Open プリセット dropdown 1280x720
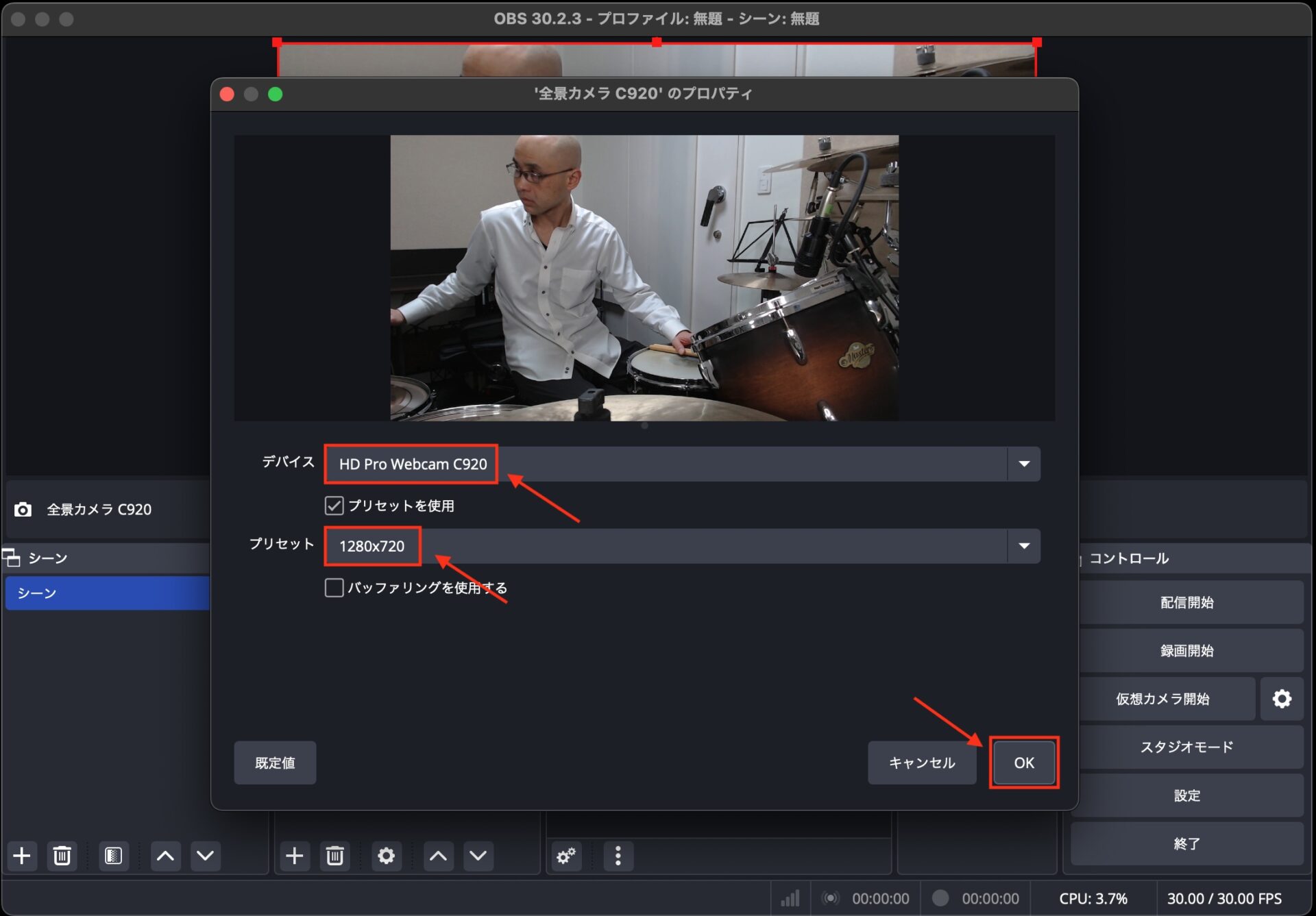Screen dimensions: 1316x916 [x=682, y=546]
